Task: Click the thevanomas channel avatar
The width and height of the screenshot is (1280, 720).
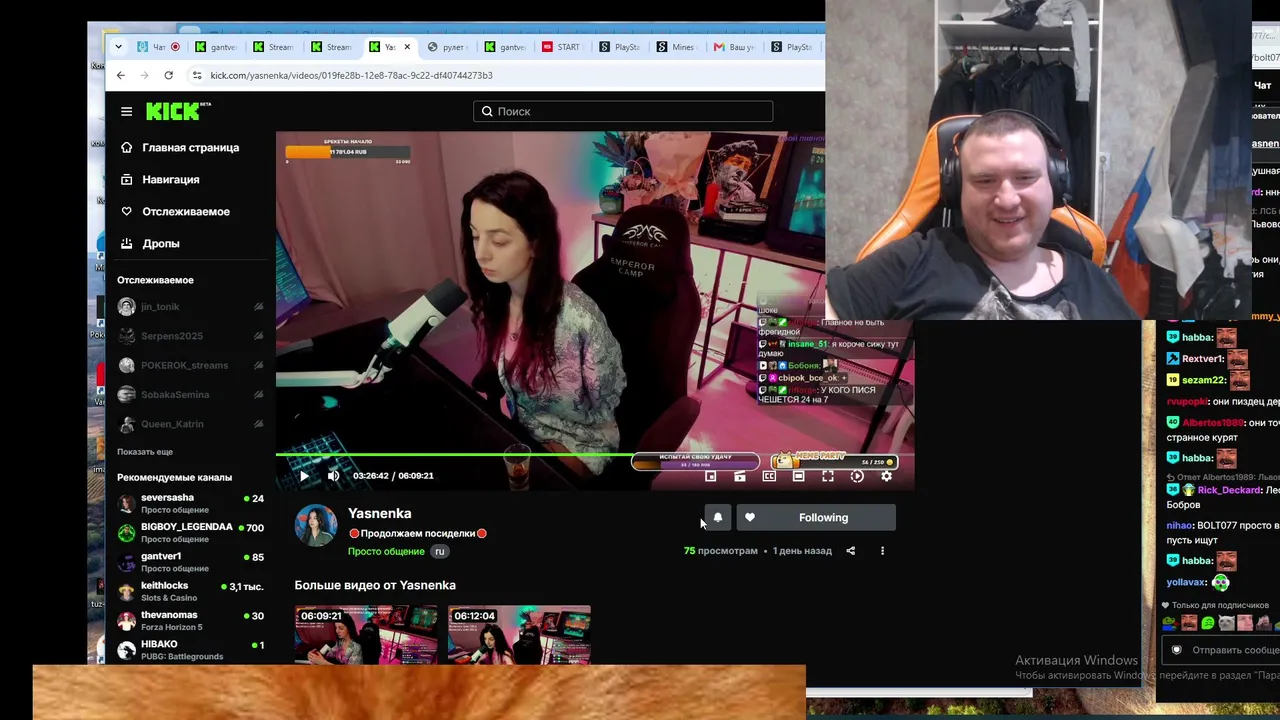Action: tap(126, 620)
